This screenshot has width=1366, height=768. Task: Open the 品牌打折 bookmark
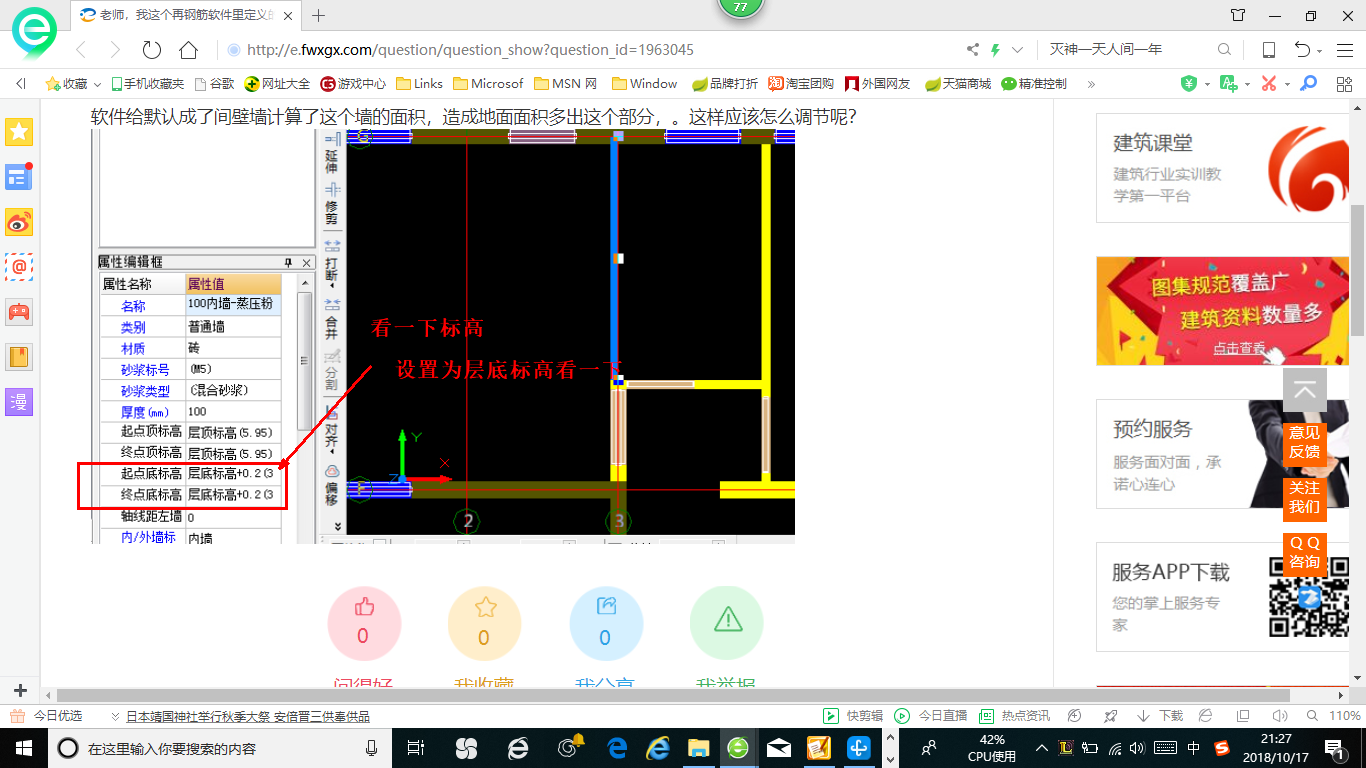click(725, 84)
